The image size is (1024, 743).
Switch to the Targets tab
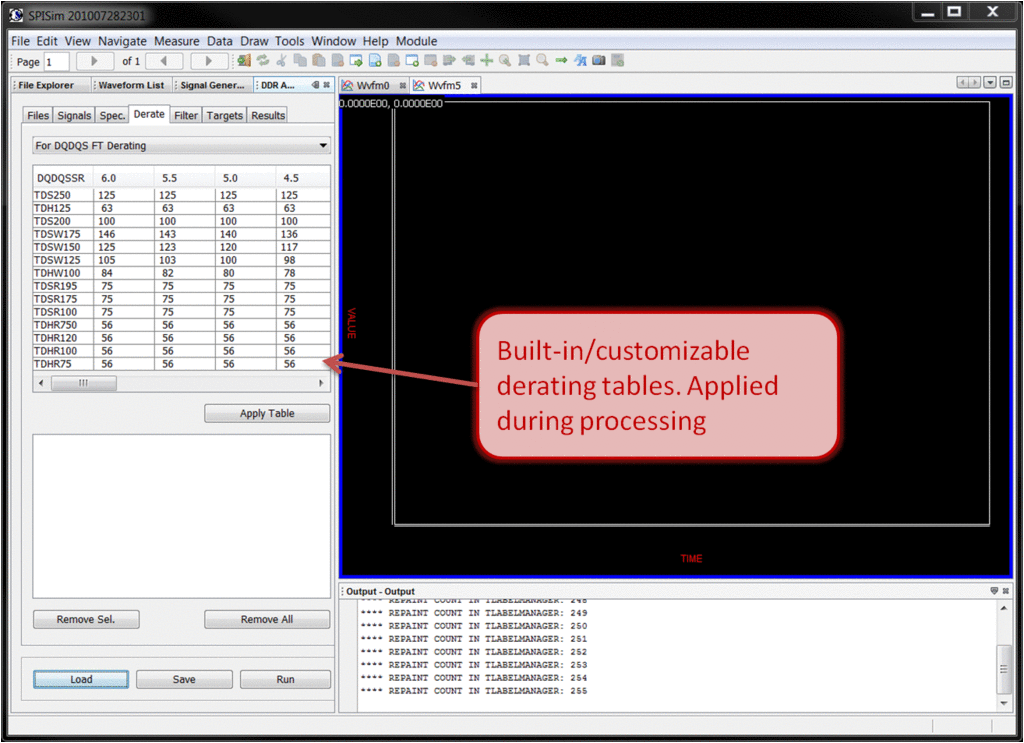click(x=225, y=116)
